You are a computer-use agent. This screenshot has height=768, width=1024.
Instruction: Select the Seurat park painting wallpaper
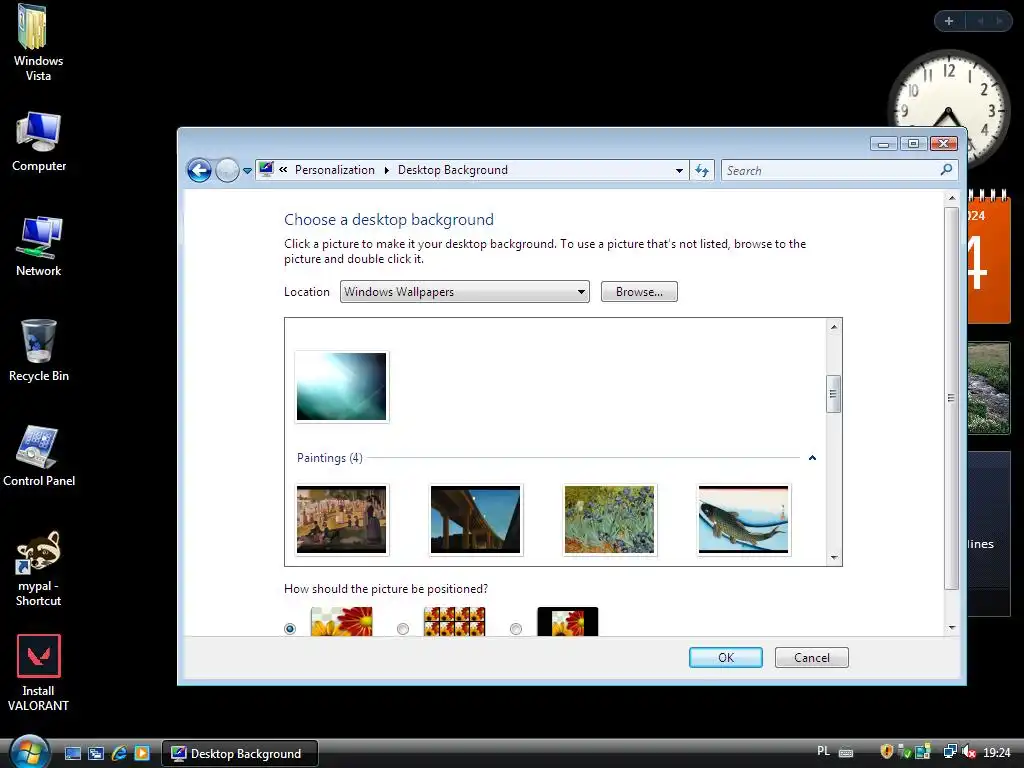[342, 520]
